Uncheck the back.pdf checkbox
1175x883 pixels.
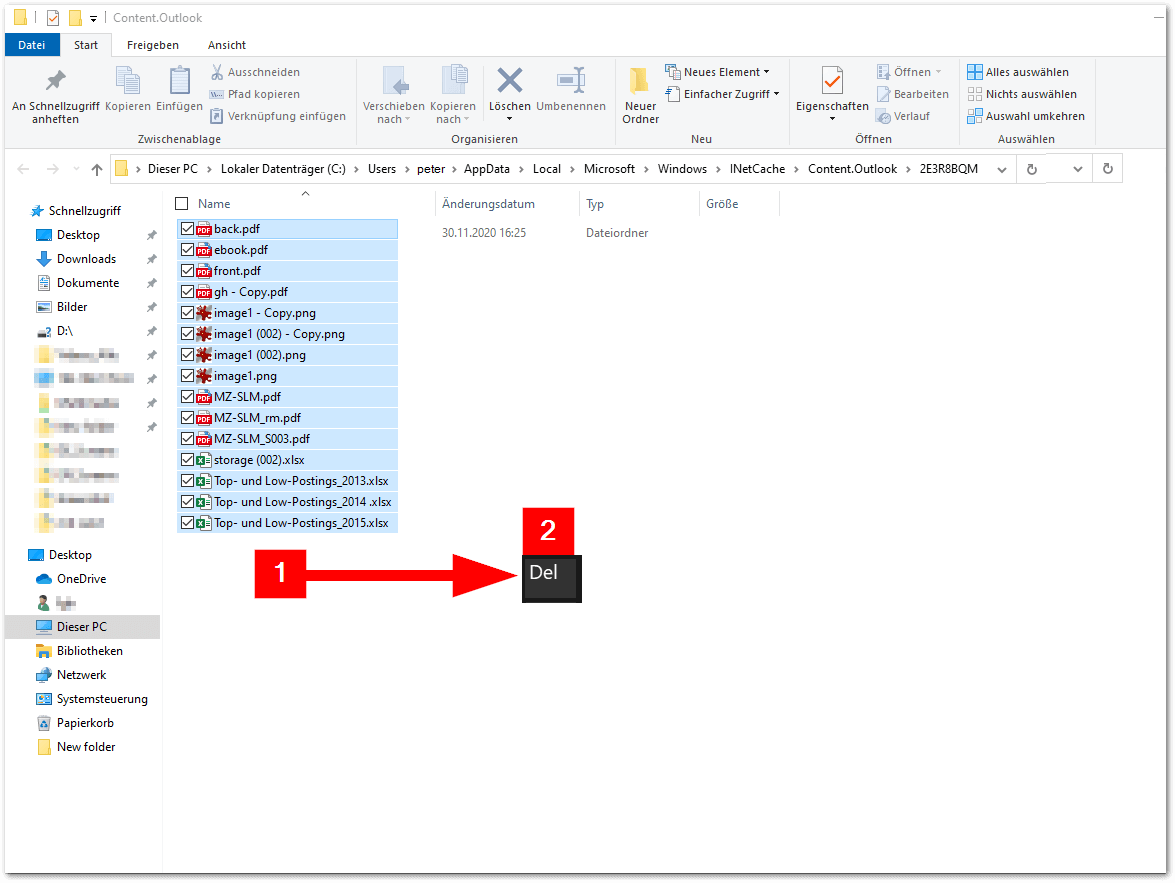point(187,229)
